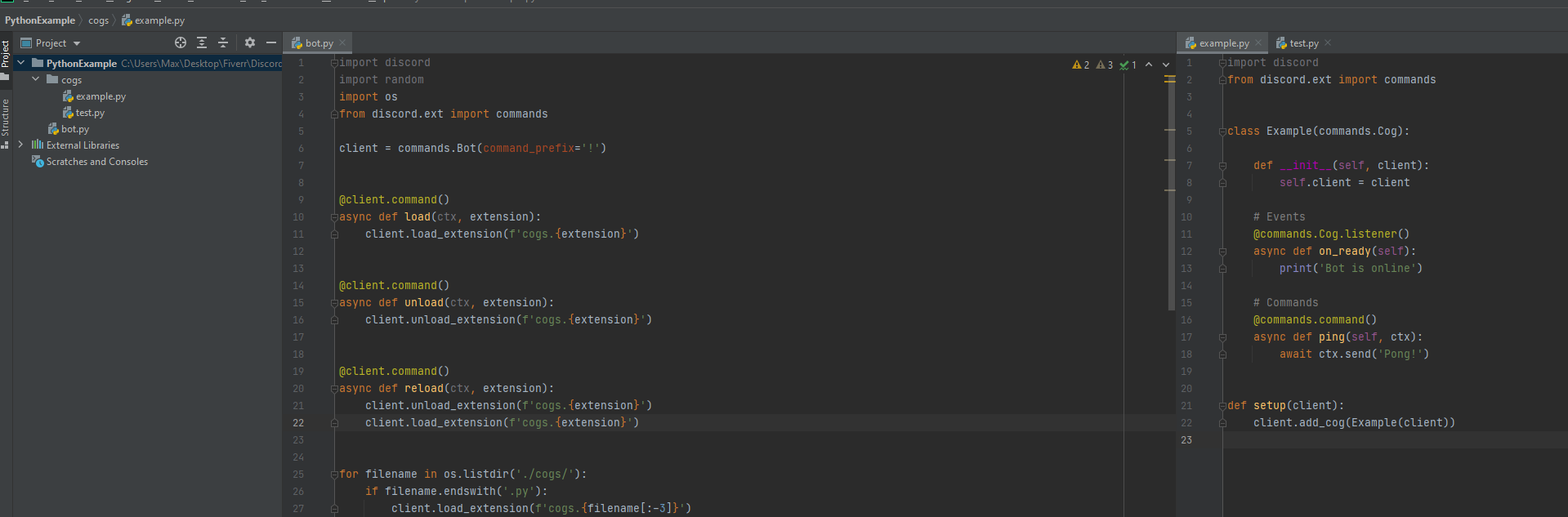Click Expand All in the Project panel
Screen dimensions: 1568x517
[202, 42]
